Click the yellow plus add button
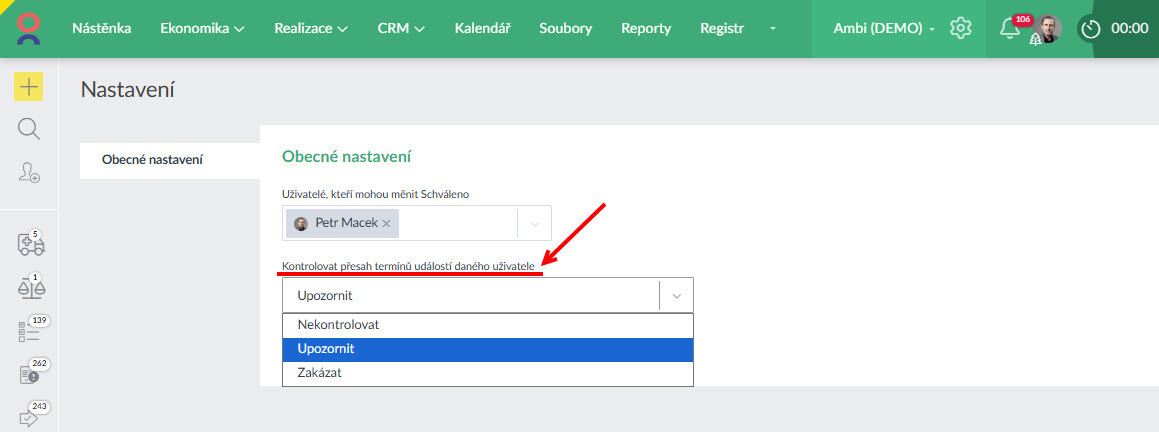The width and height of the screenshot is (1159, 432). tap(28, 87)
